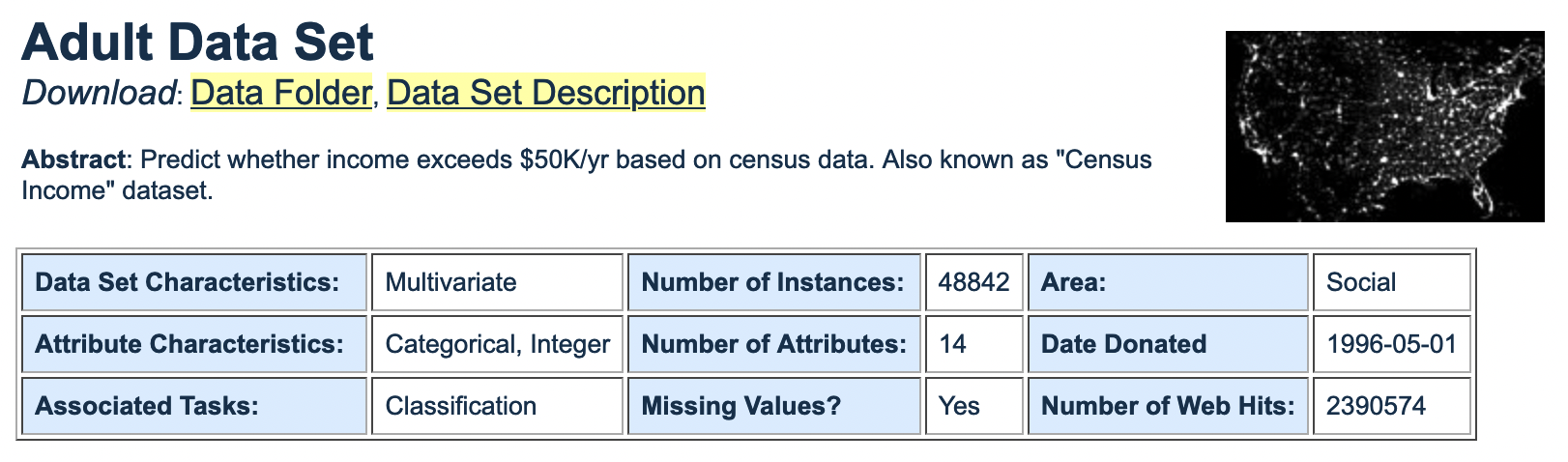
Task: Click the Yes missing values cell
Action: pyautogui.click(x=973, y=406)
